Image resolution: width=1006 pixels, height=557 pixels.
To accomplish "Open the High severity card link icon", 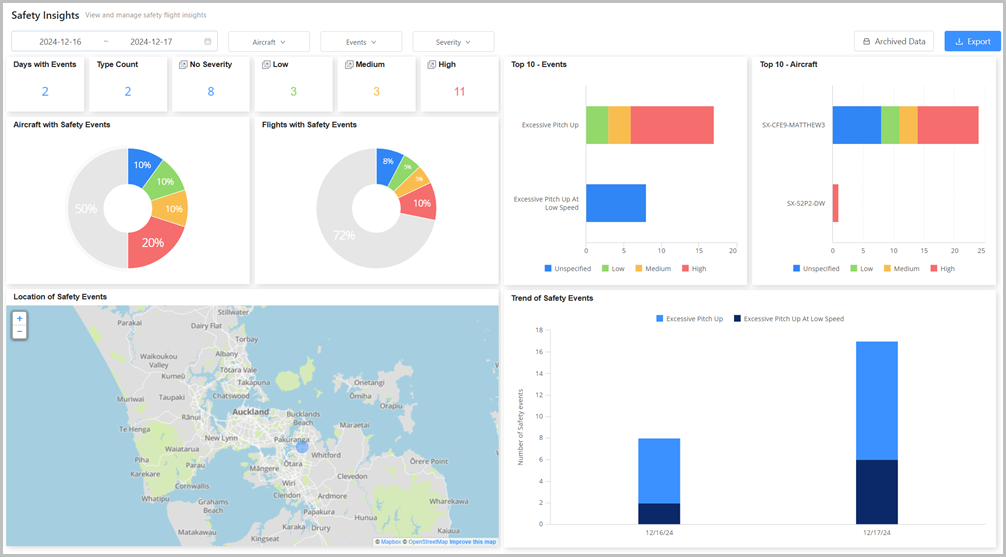I will [x=432, y=65].
